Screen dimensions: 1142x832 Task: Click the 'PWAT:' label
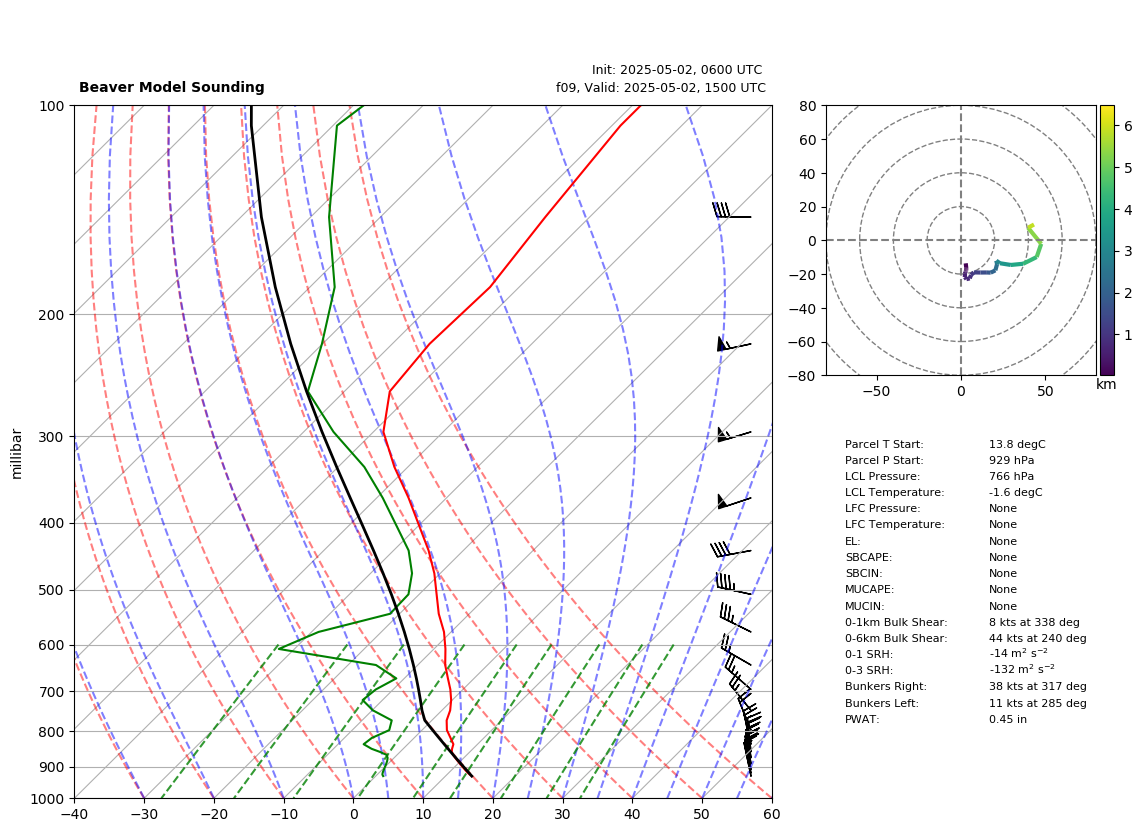(862, 719)
